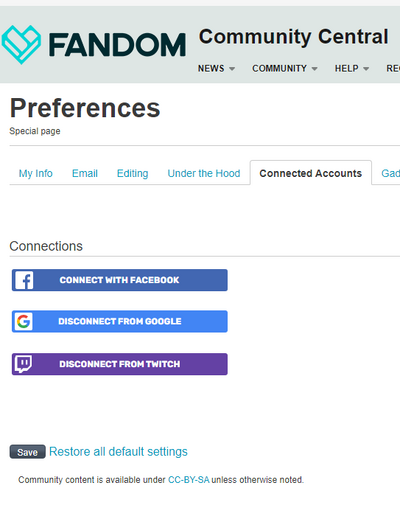Switch to the Email tab
Screen dimensions: 400x508
(85, 173)
